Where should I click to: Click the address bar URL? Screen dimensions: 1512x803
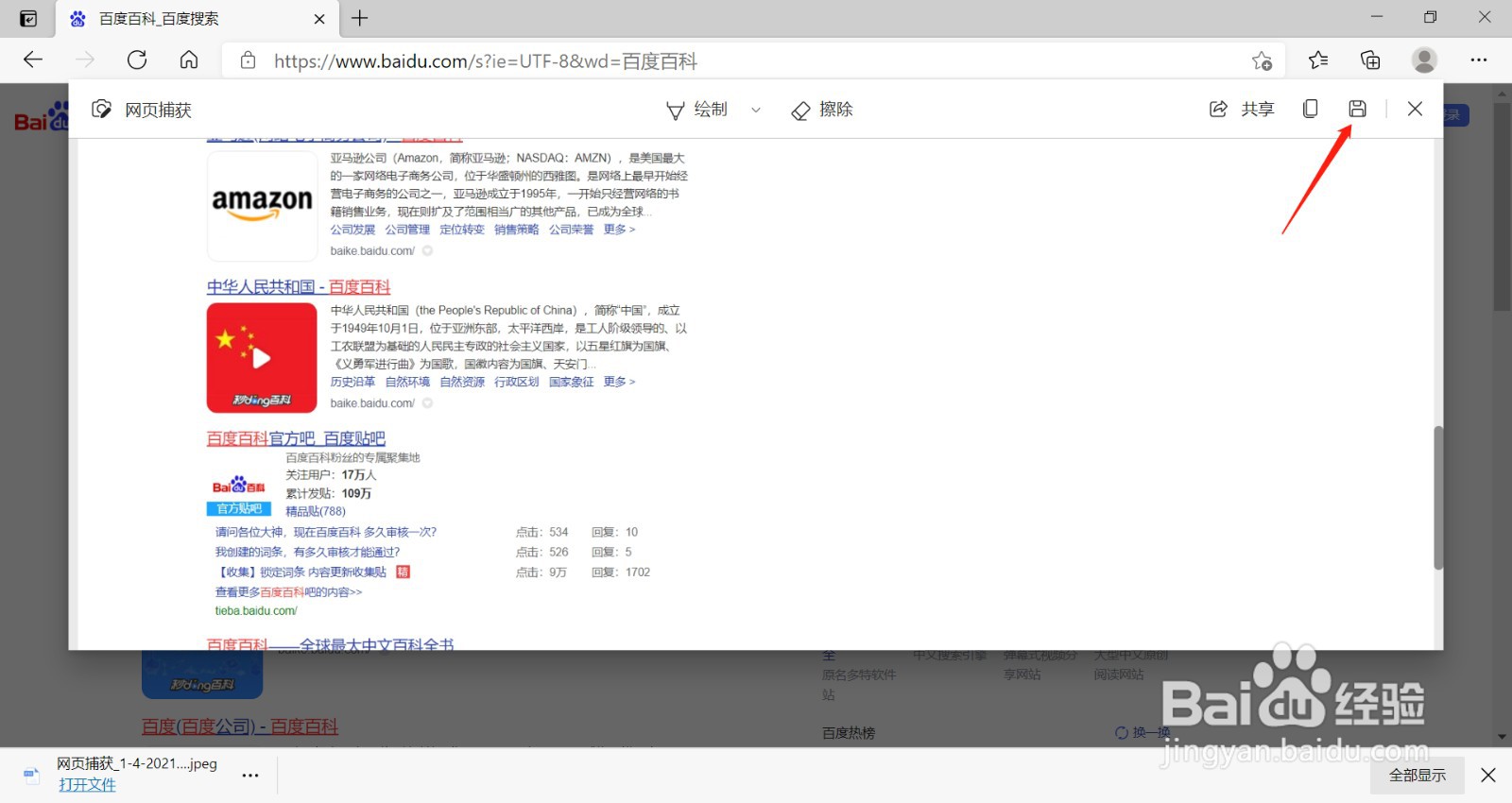[x=486, y=61]
